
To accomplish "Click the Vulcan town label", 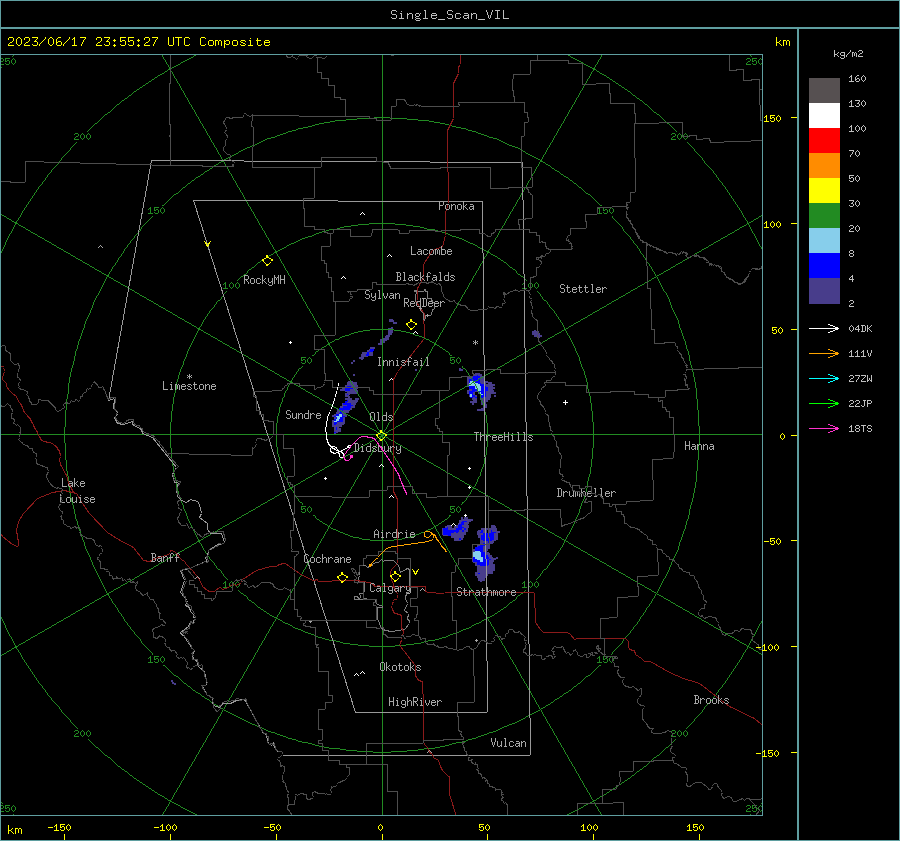I will (x=508, y=743).
